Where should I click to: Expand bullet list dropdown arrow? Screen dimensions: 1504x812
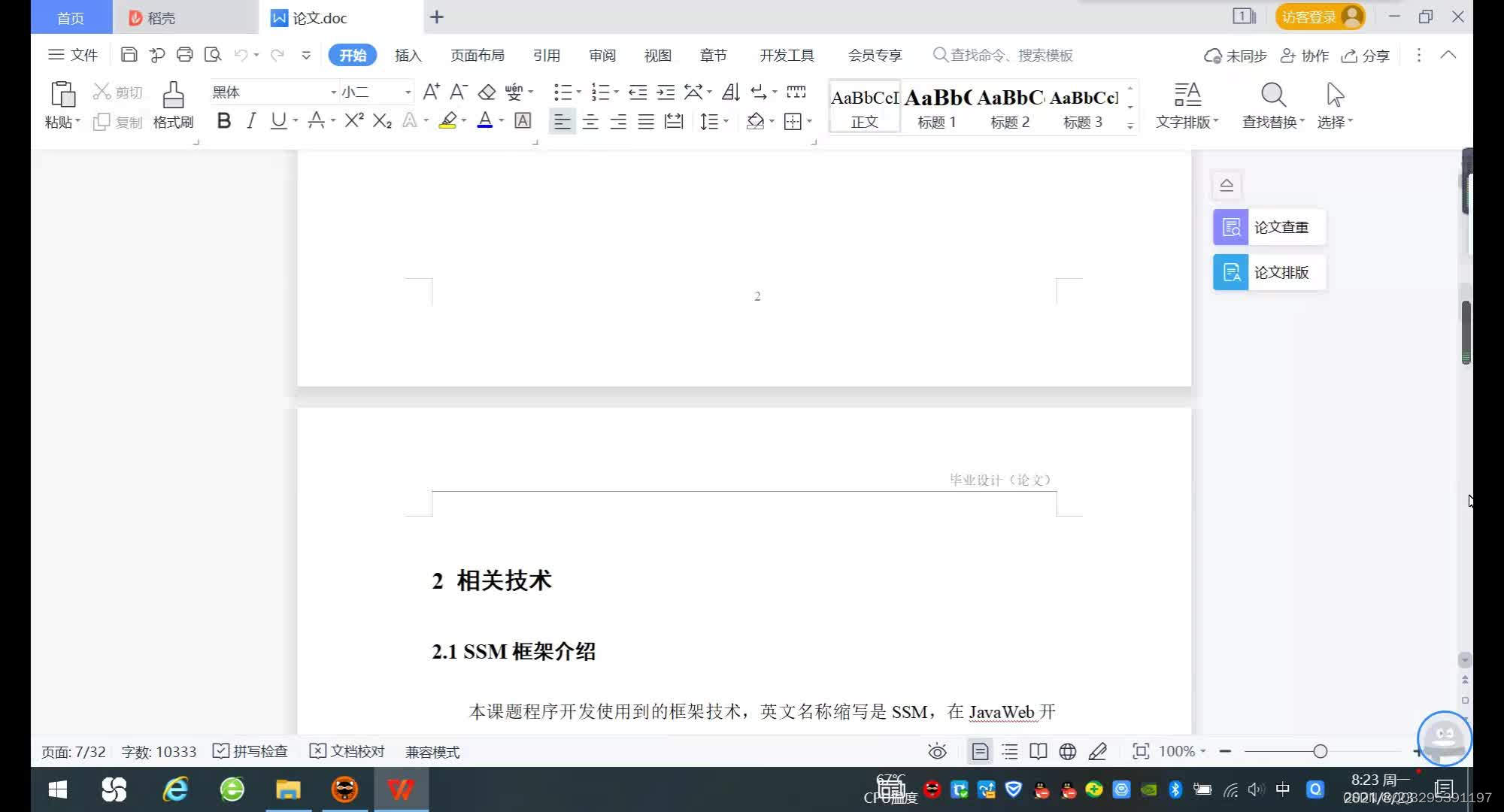pyautogui.click(x=578, y=92)
